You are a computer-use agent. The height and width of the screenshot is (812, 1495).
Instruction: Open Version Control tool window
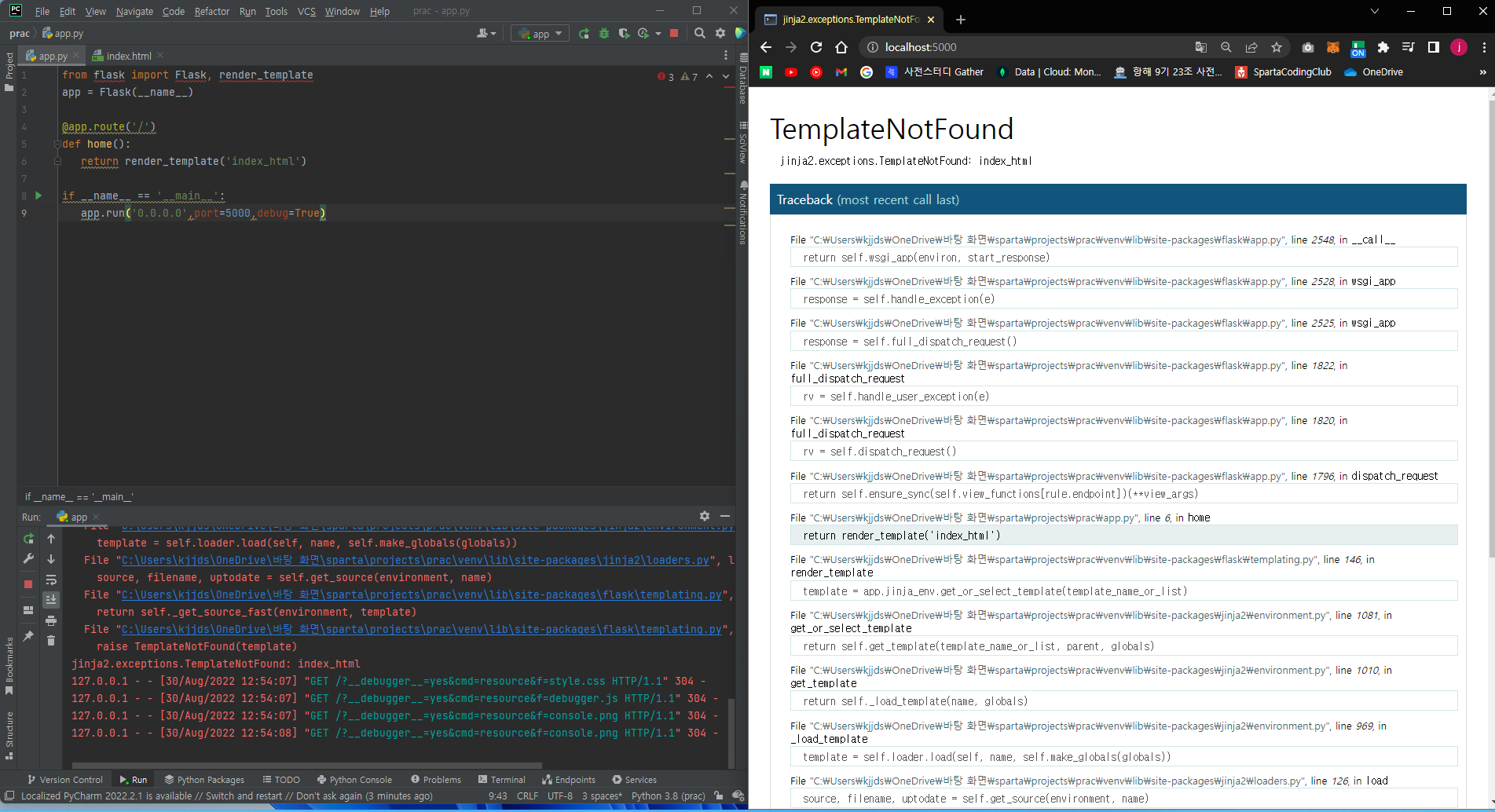[x=65, y=780]
